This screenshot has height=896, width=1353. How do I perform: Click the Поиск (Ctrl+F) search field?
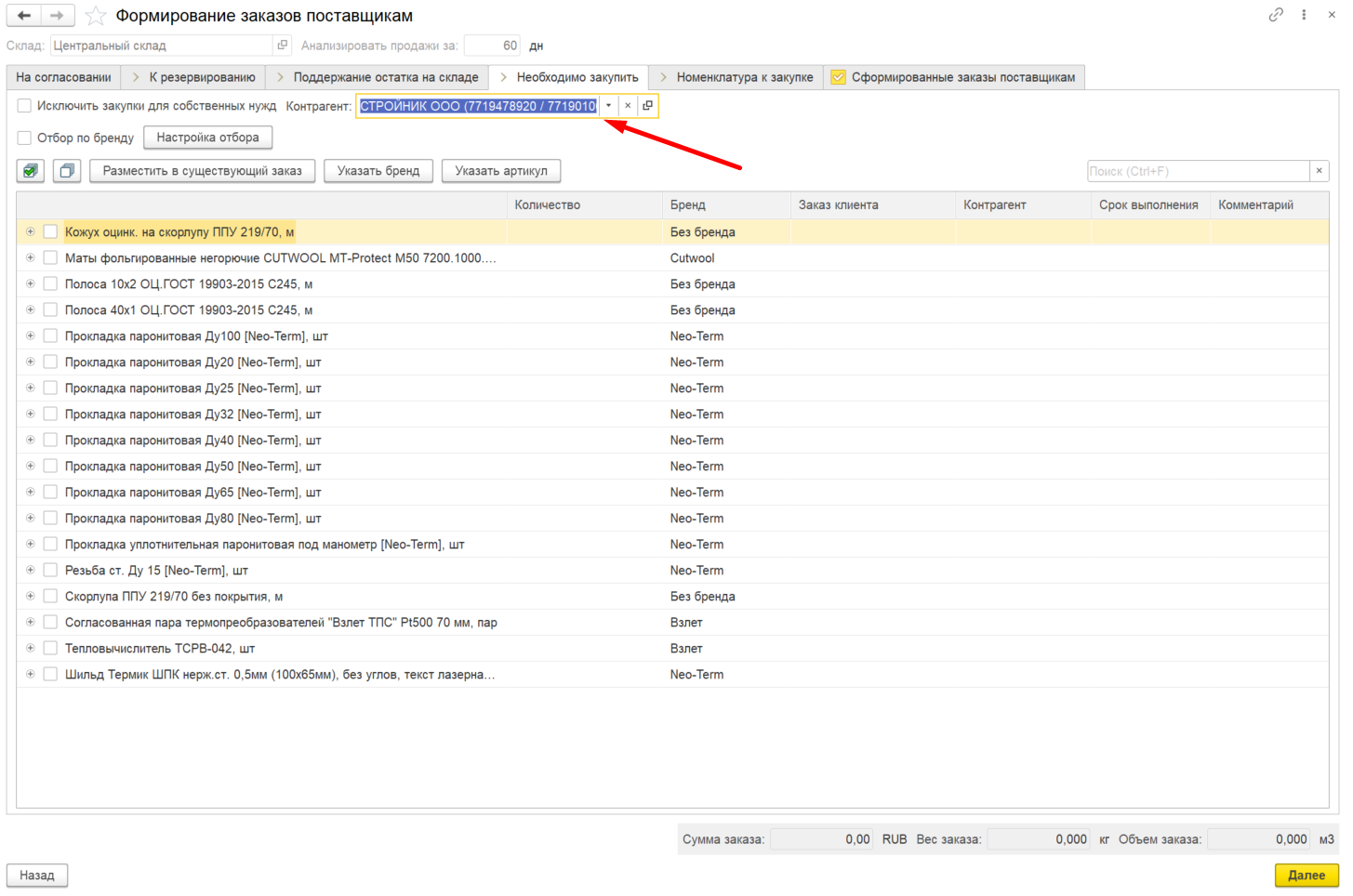1199,171
